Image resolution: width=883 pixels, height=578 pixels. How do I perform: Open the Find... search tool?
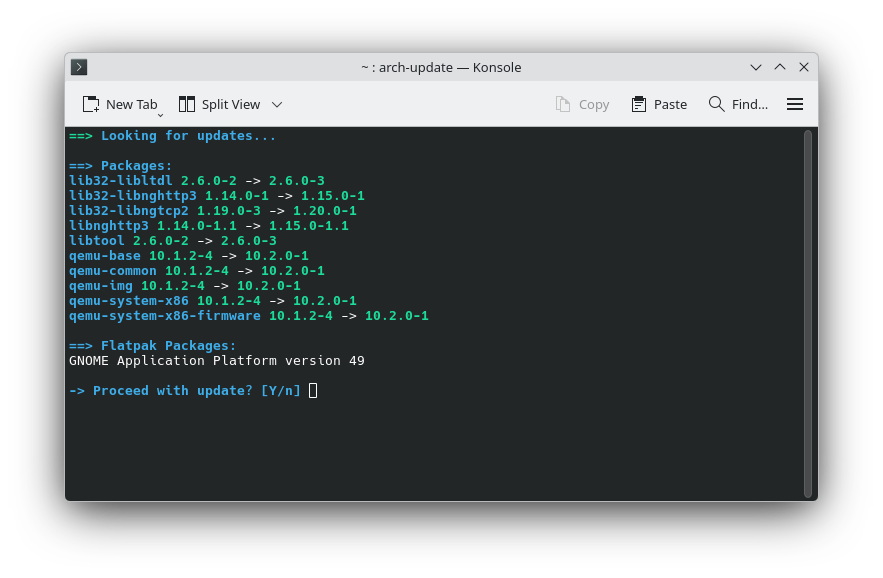pos(738,104)
